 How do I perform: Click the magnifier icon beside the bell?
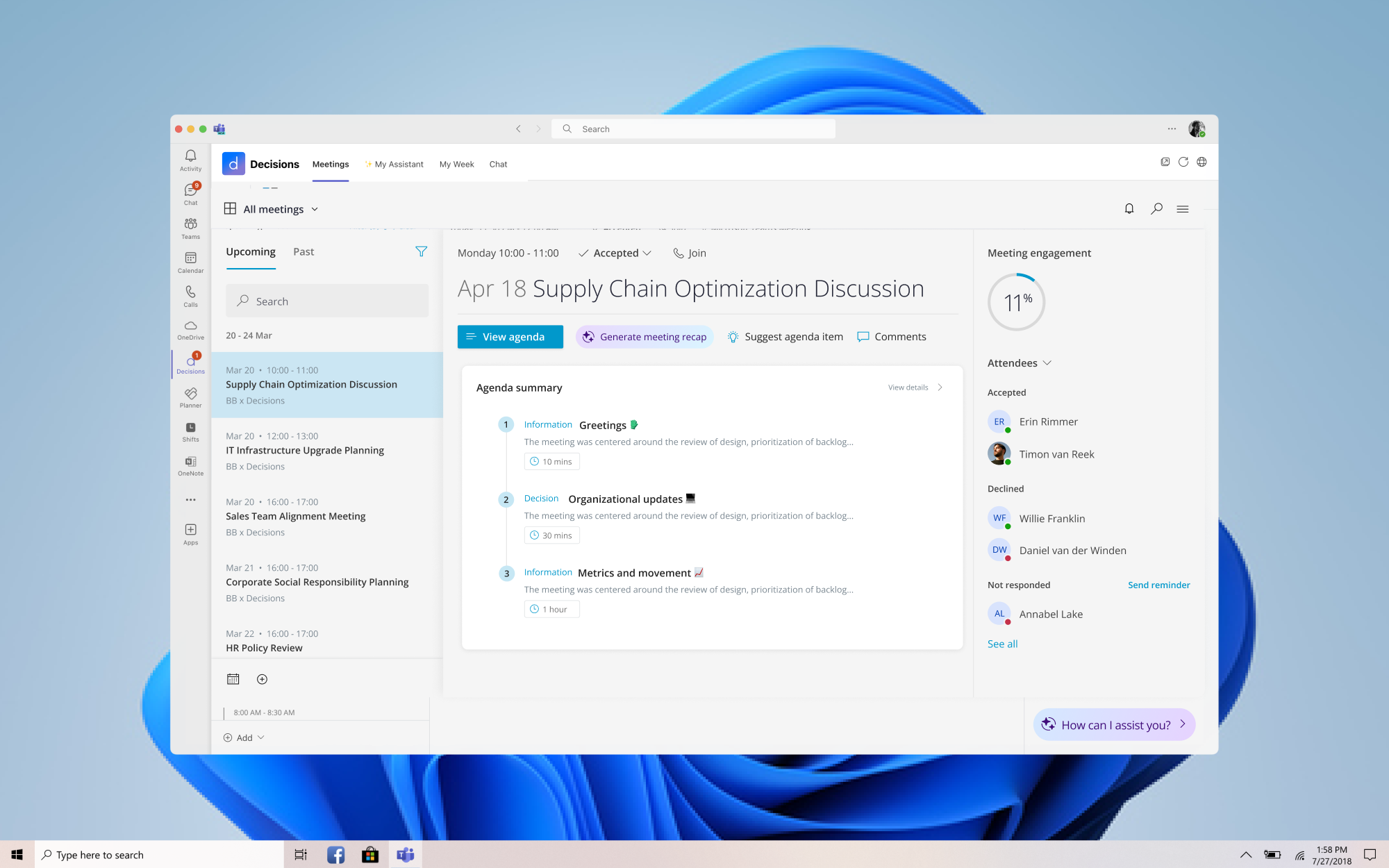tap(1156, 209)
